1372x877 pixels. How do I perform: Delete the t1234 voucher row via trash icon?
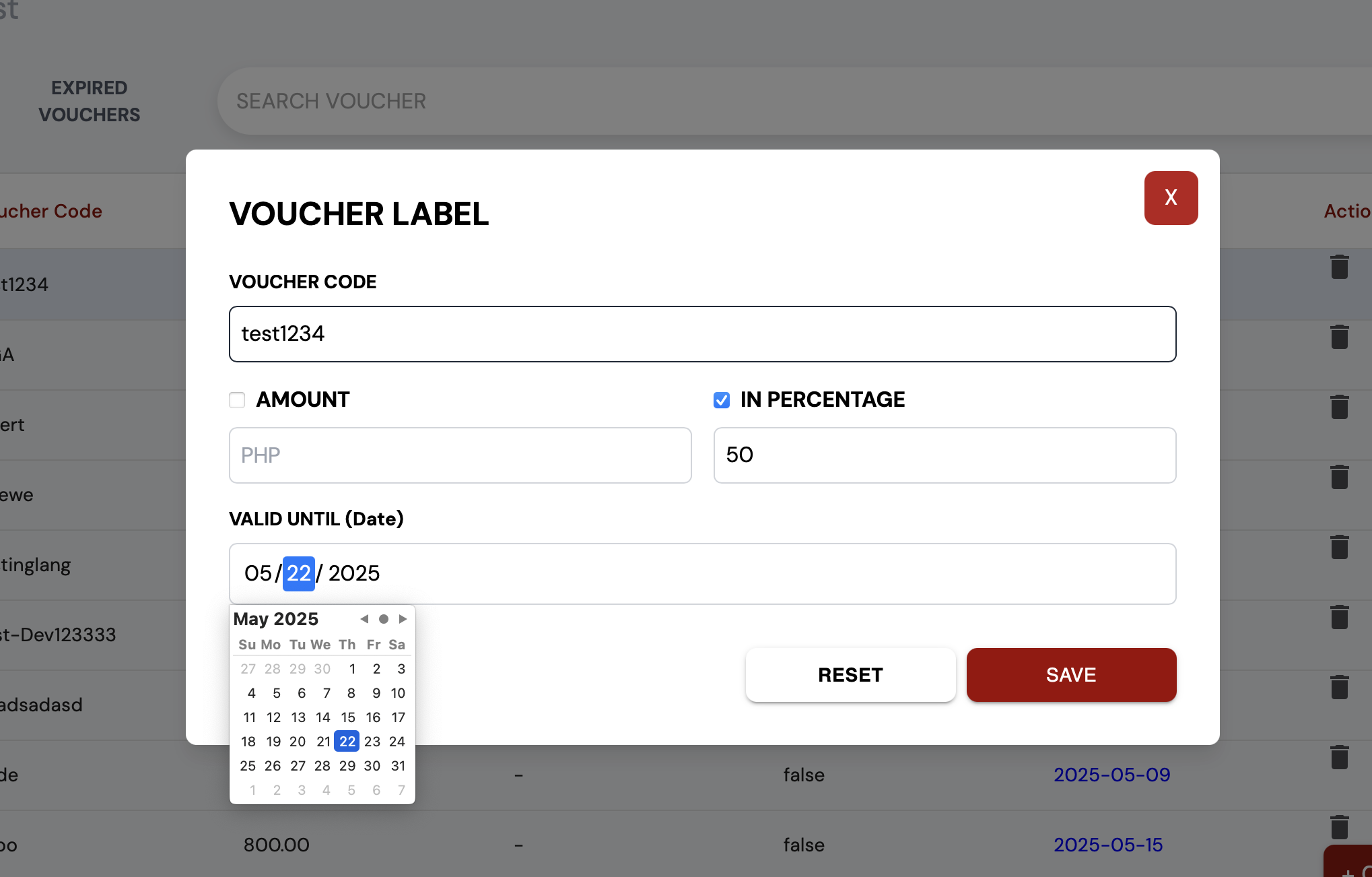point(1339,267)
